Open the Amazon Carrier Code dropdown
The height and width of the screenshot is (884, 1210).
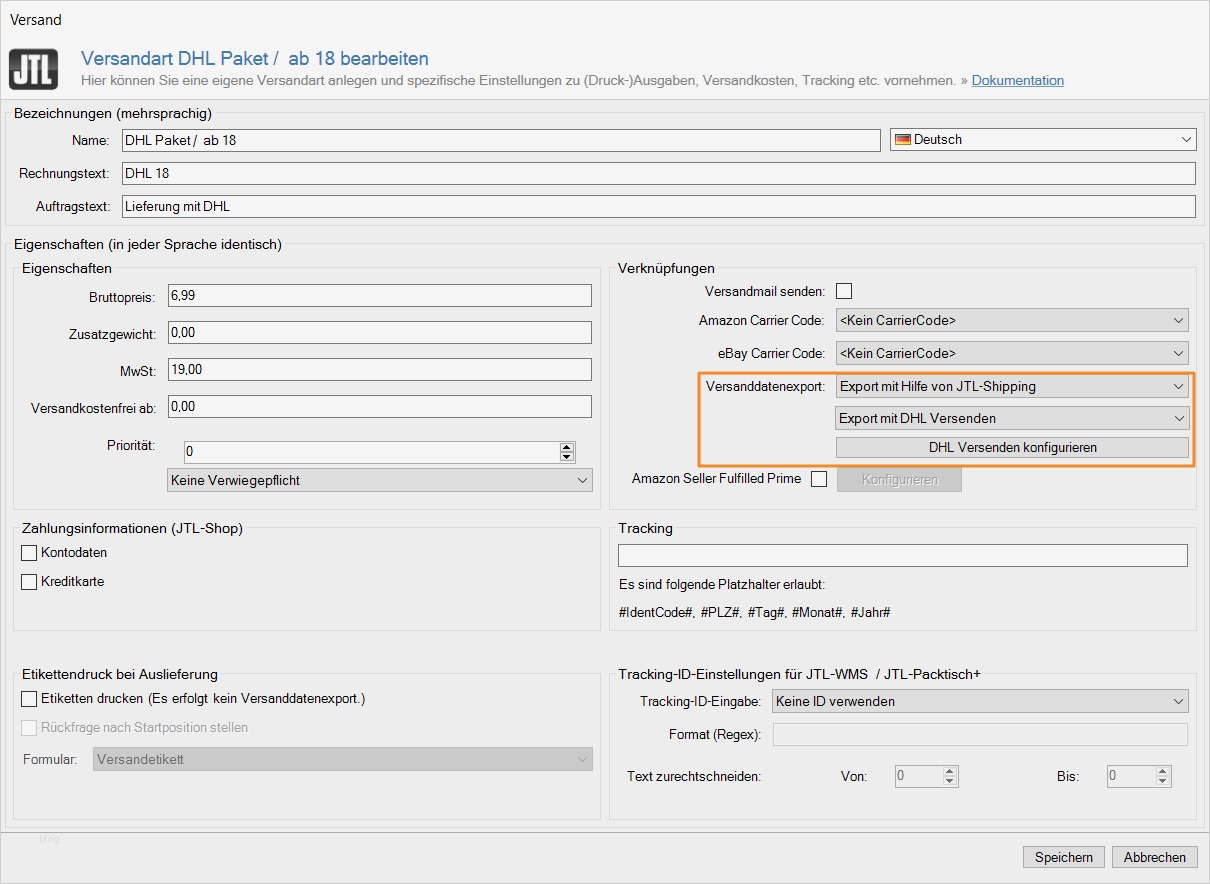pyautogui.click(x=1011, y=321)
